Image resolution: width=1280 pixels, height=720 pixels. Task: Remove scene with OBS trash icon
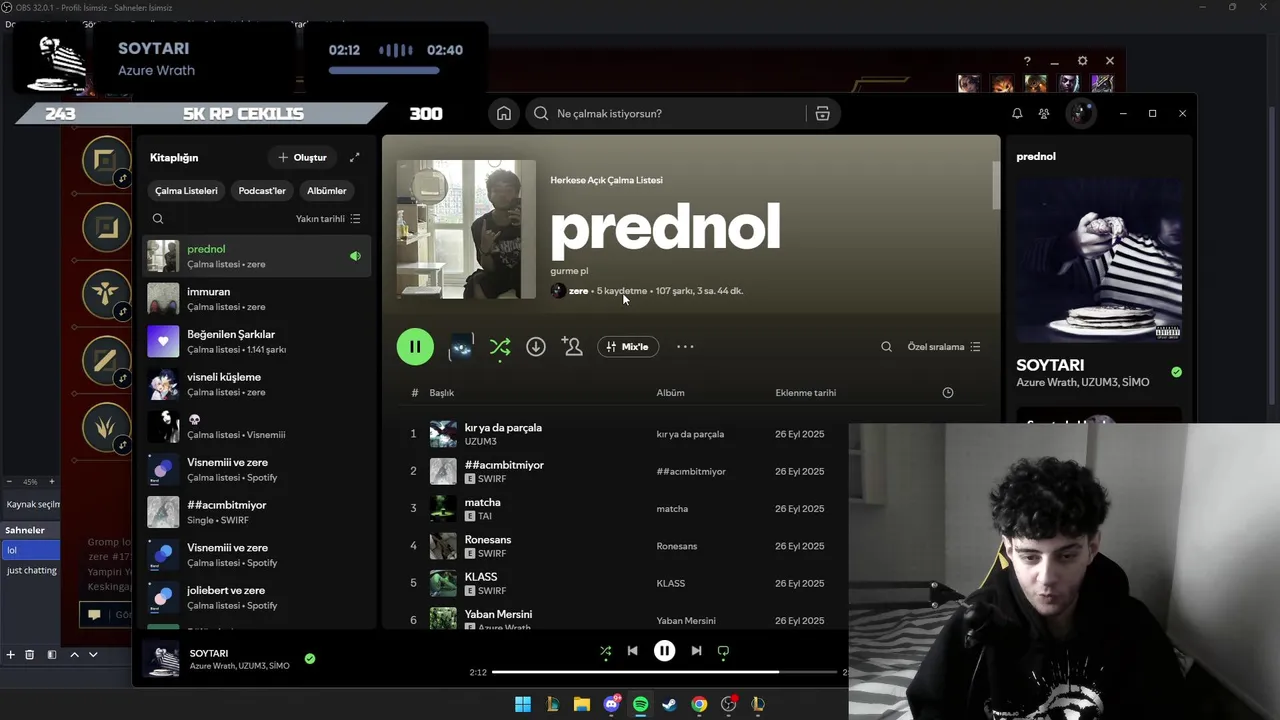[x=29, y=655]
